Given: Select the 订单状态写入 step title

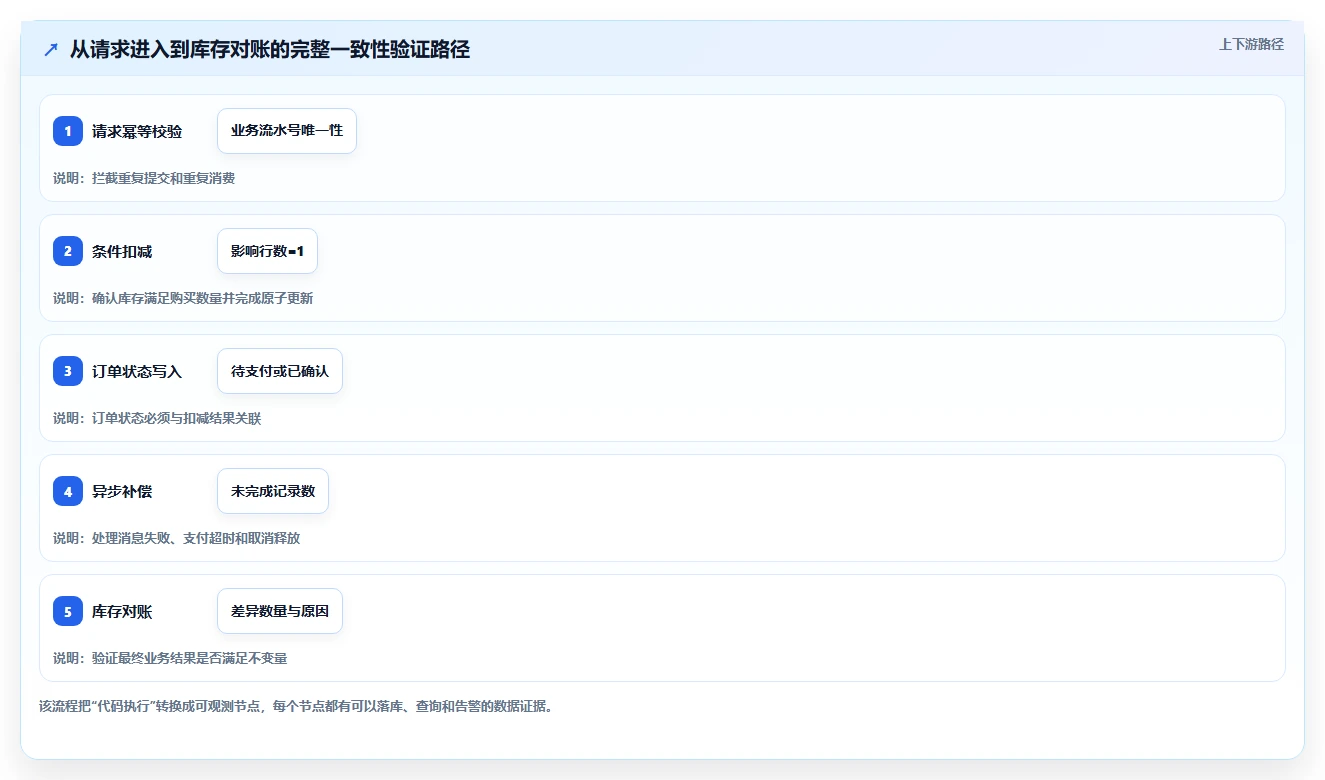Looking at the screenshot, I should (x=137, y=371).
